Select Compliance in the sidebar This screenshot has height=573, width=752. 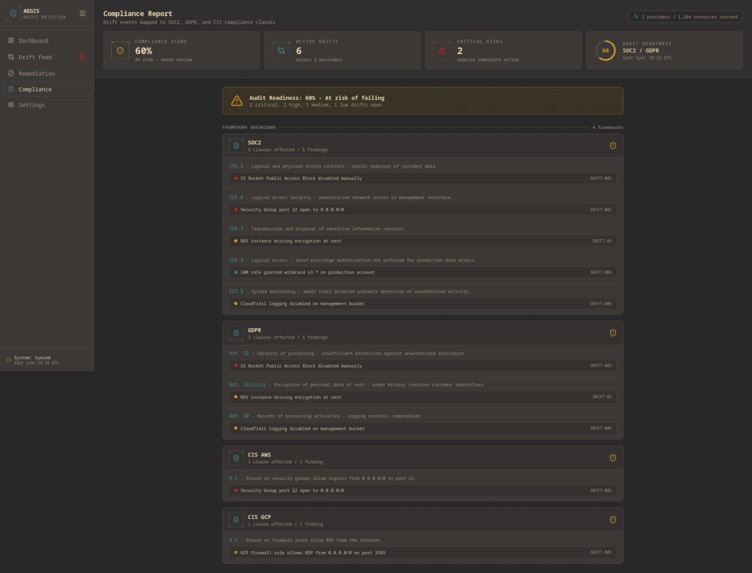pyautogui.click(x=47, y=89)
